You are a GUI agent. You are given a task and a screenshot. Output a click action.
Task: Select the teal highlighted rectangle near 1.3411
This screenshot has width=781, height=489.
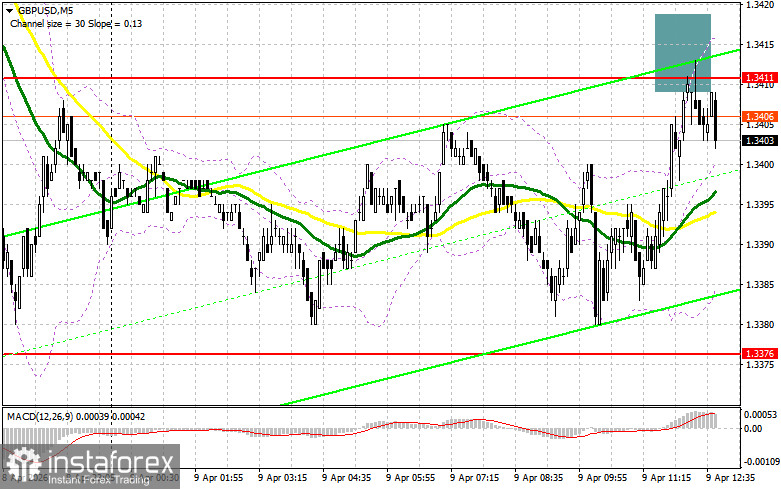tap(683, 53)
